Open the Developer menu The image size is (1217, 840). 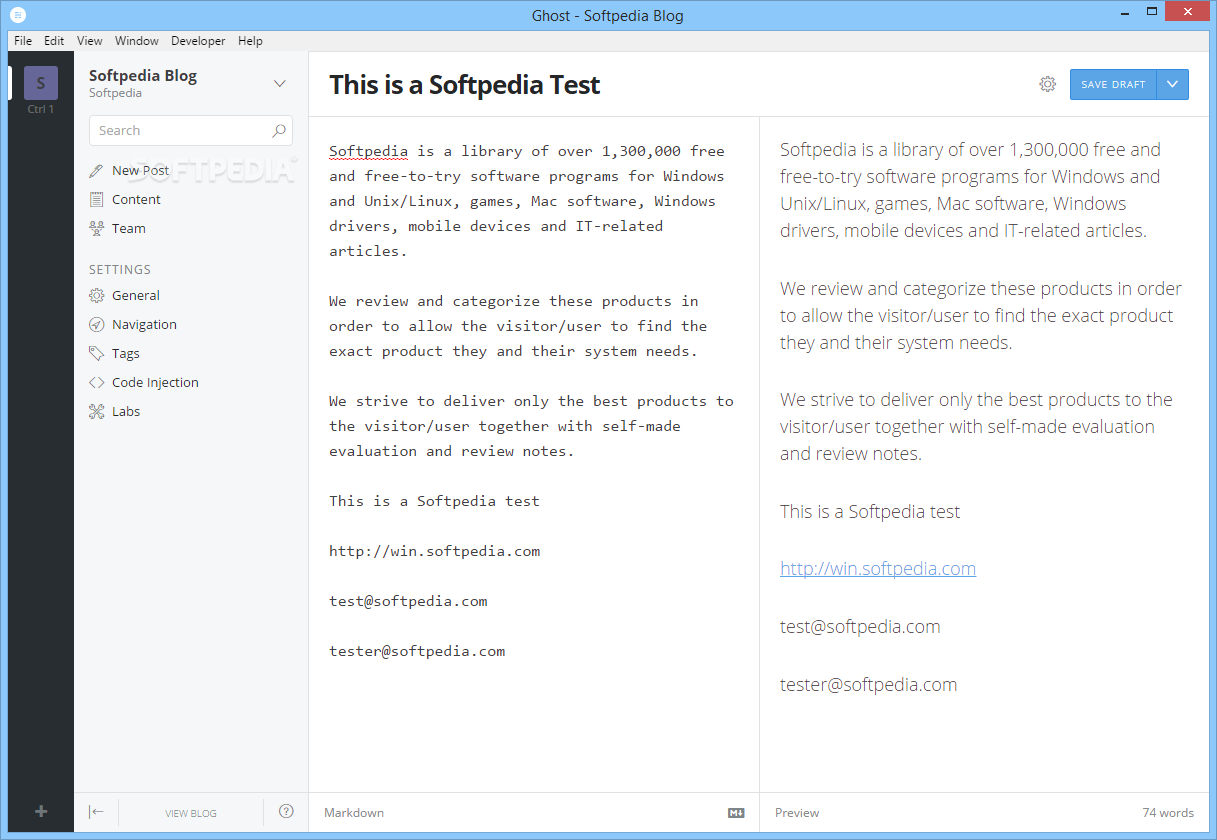click(198, 41)
